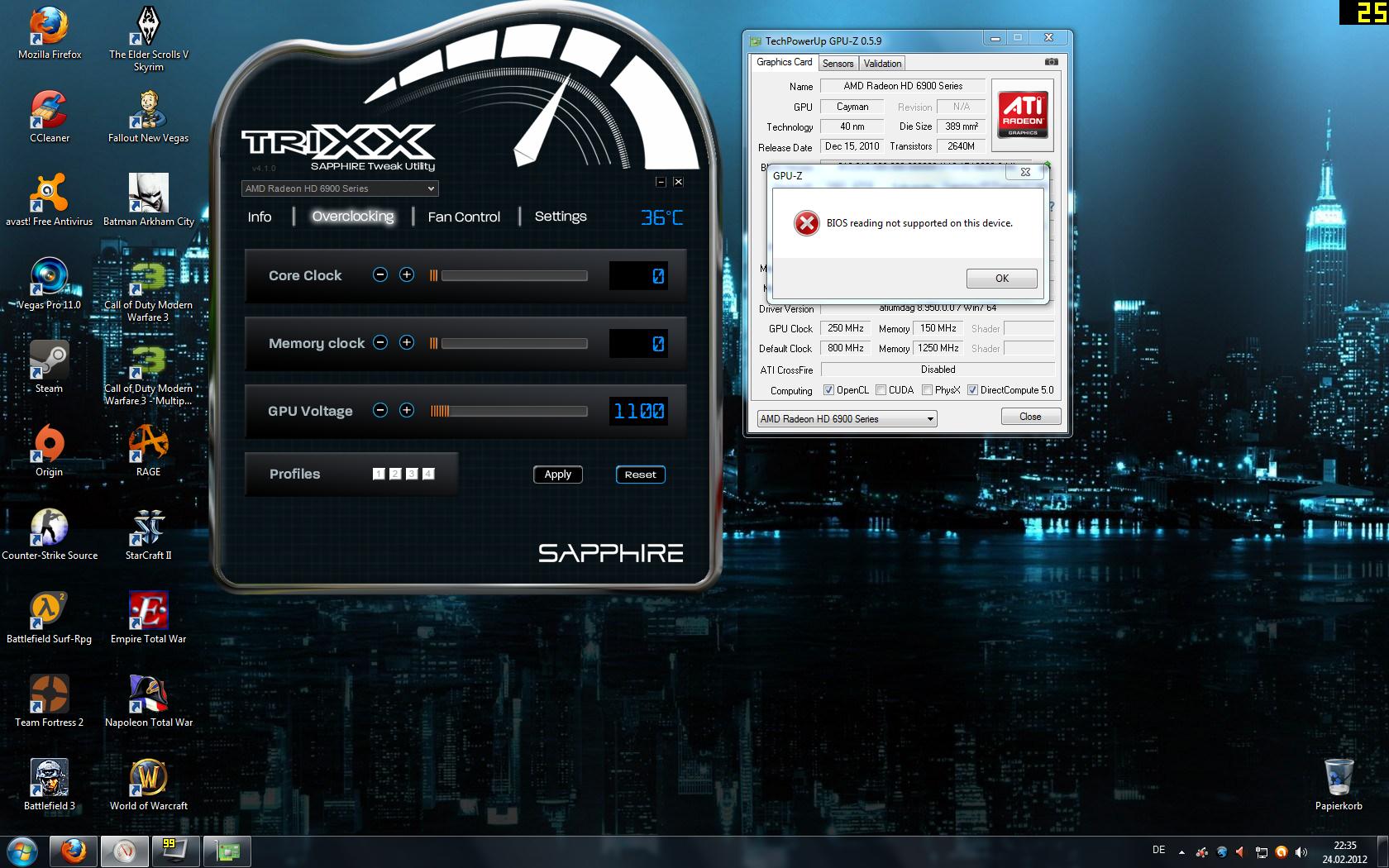Increase Core Clock with plus button

pyautogui.click(x=407, y=274)
